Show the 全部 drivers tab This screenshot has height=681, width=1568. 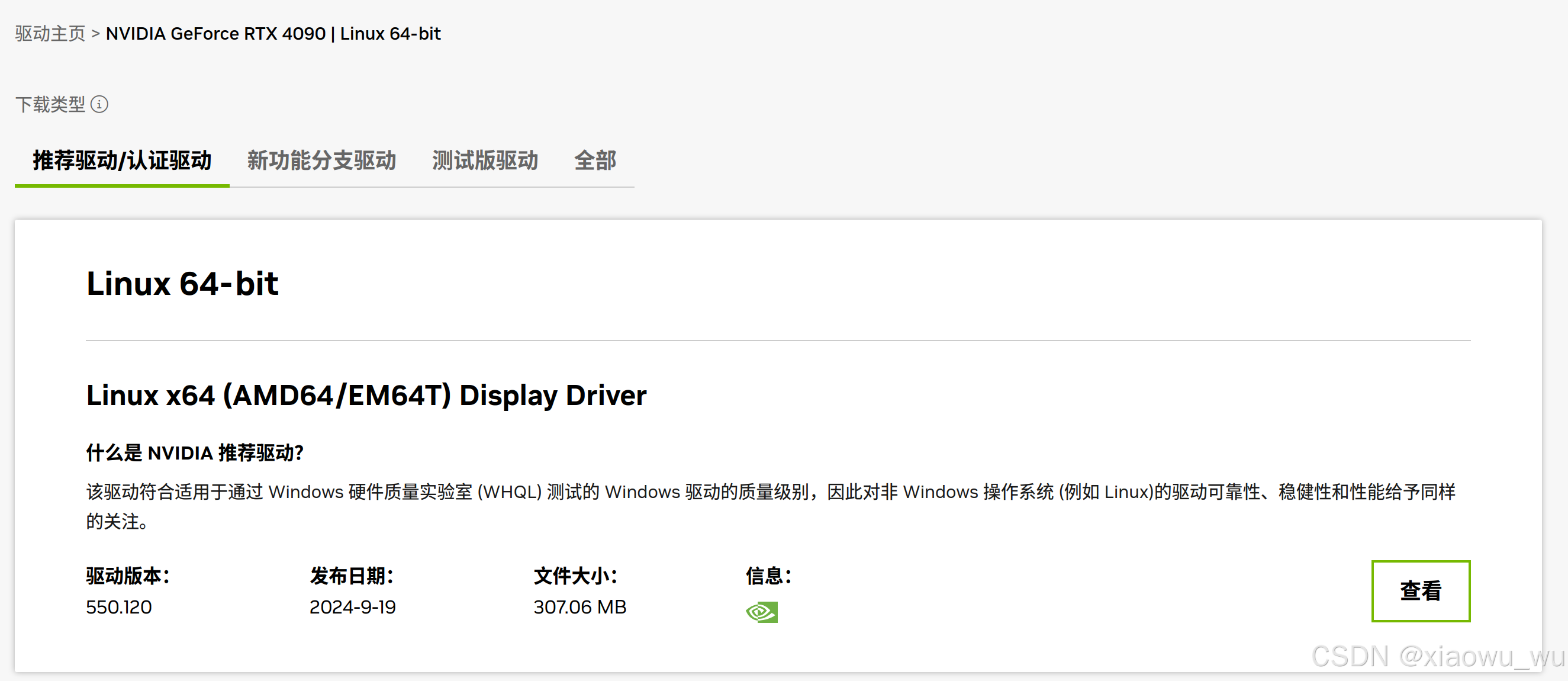click(x=595, y=161)
